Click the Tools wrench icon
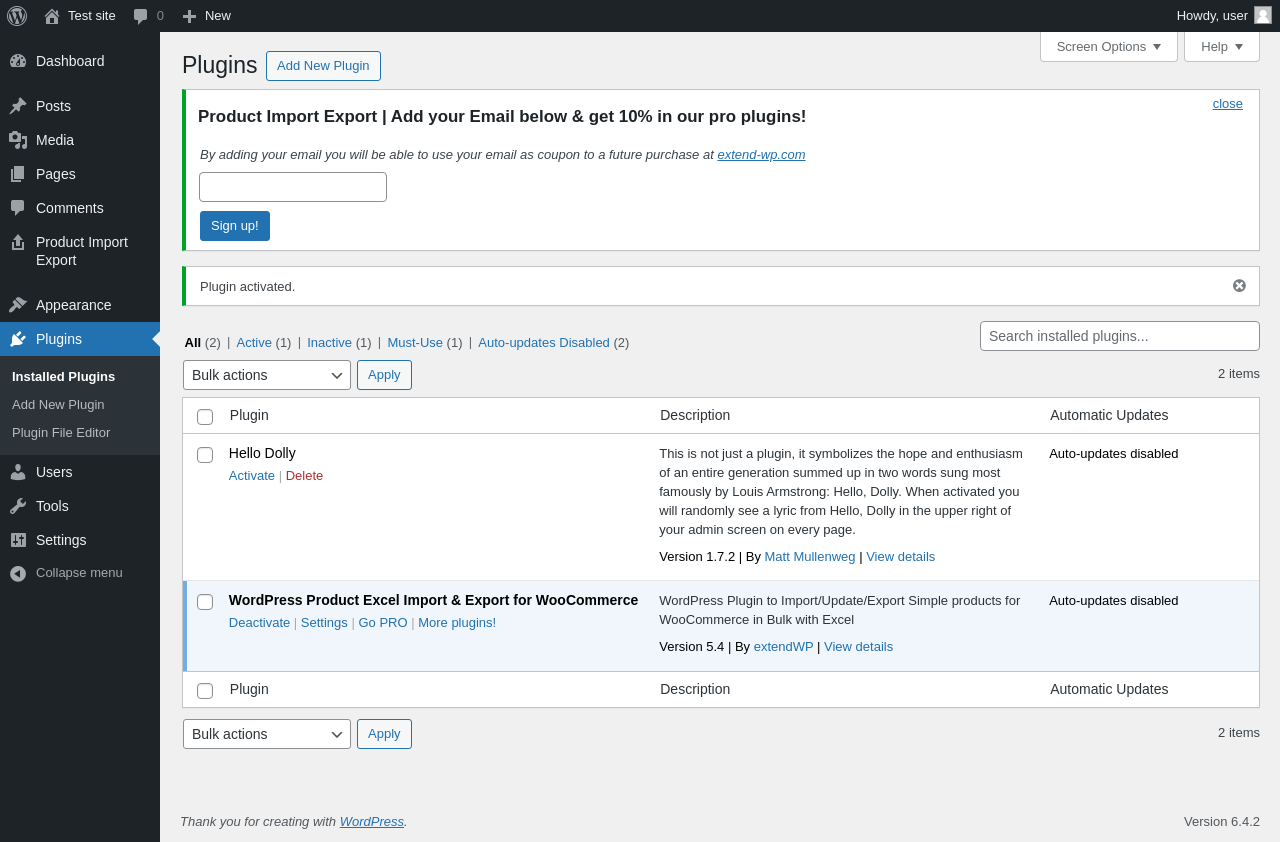 18,506
